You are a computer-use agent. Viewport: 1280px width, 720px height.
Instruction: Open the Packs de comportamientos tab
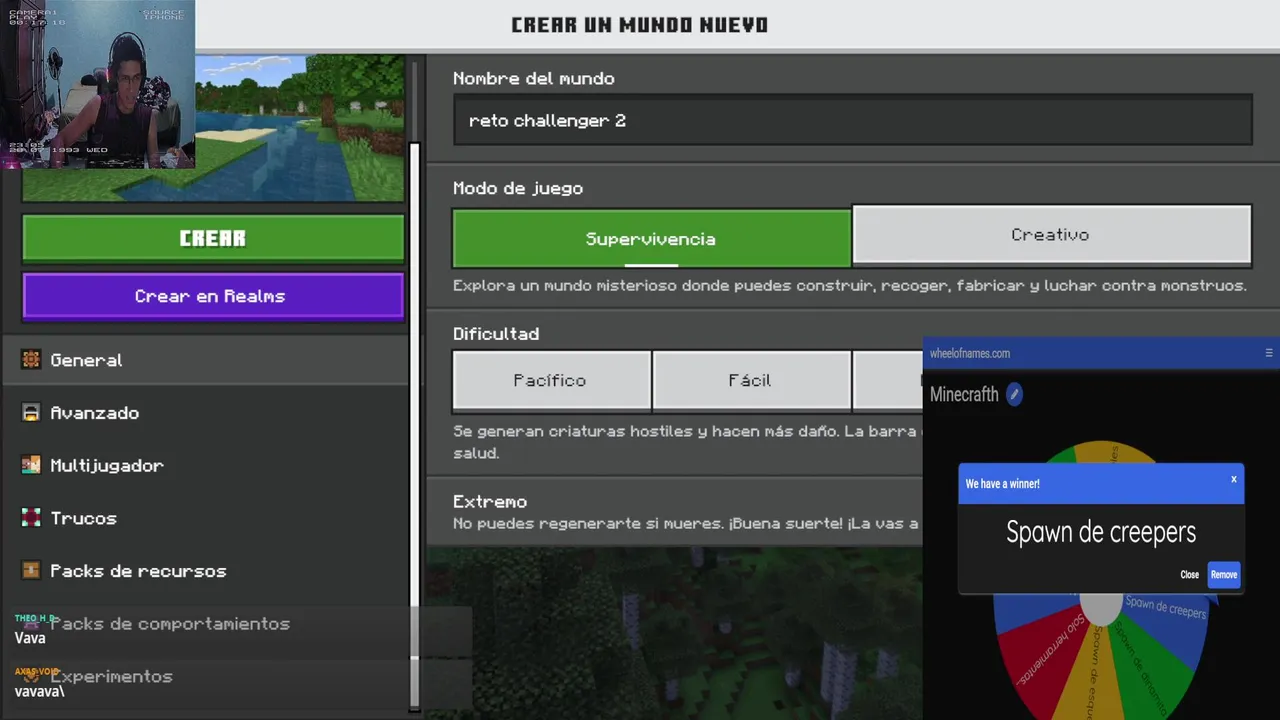(205, 623)
